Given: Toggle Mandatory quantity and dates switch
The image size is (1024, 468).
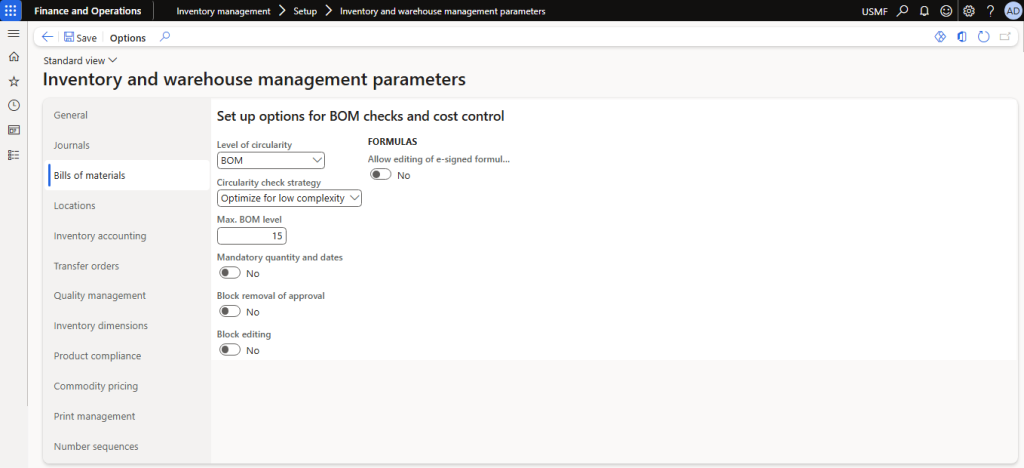Looking at the screenshot, I should pos(229,273).
